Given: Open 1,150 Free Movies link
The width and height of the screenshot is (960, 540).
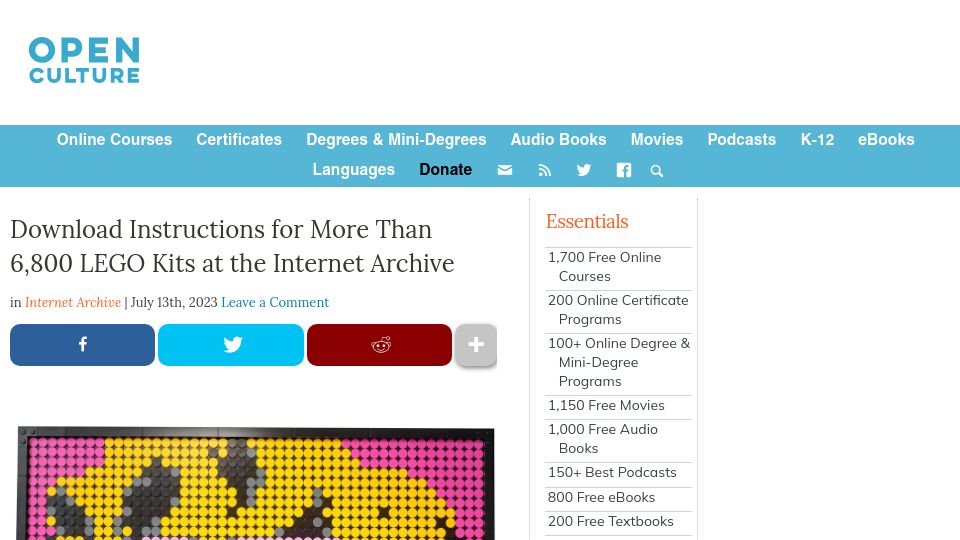Looking at the screenshot, I should 606,405.
